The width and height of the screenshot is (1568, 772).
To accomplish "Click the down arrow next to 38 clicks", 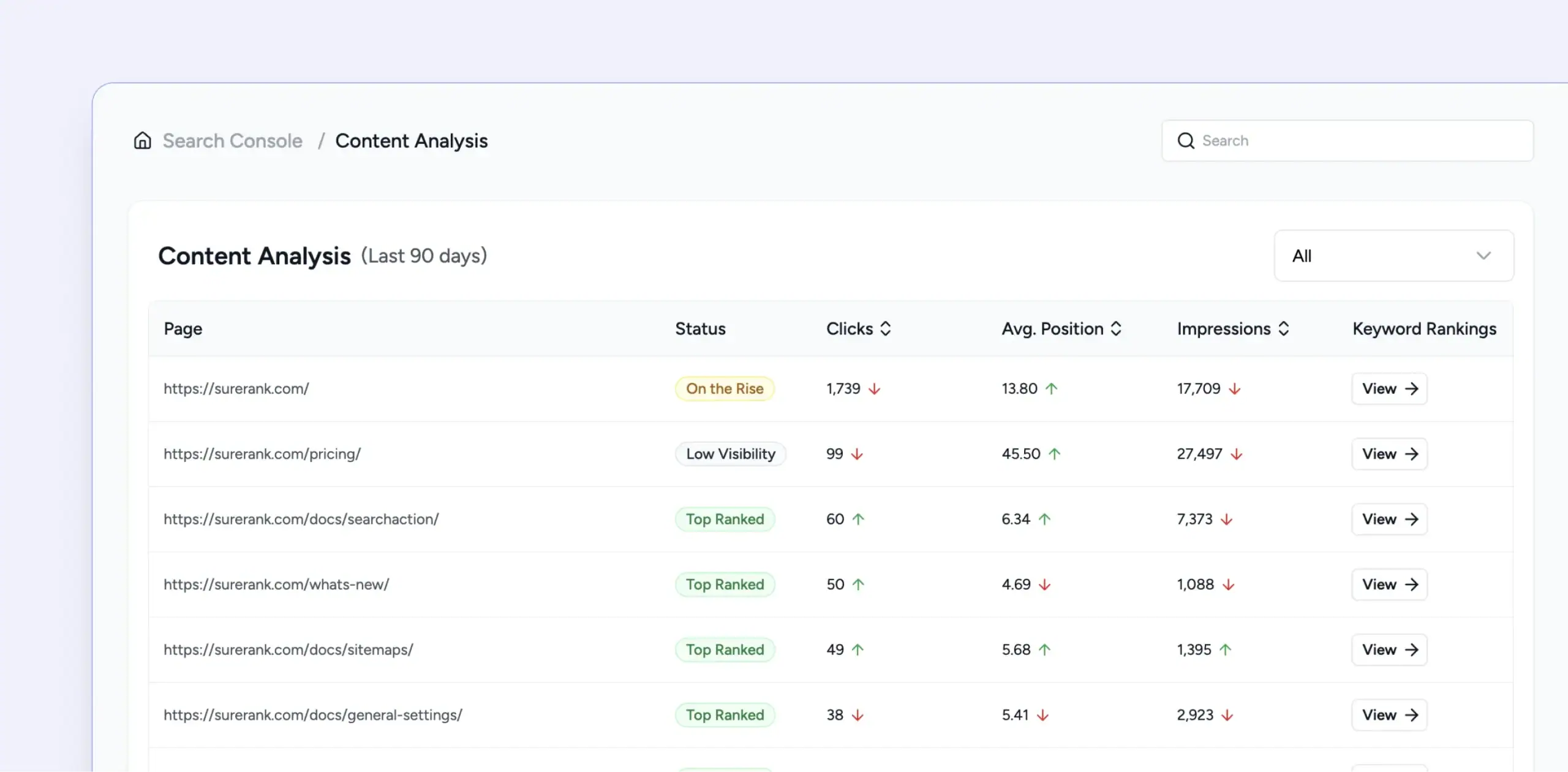I will [858, 715].
